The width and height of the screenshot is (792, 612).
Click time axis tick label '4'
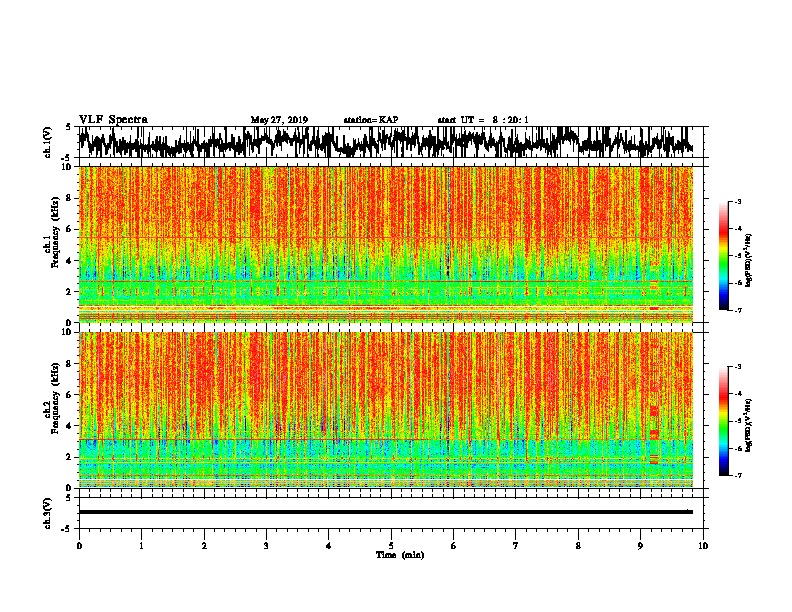(x=328, y=546)
